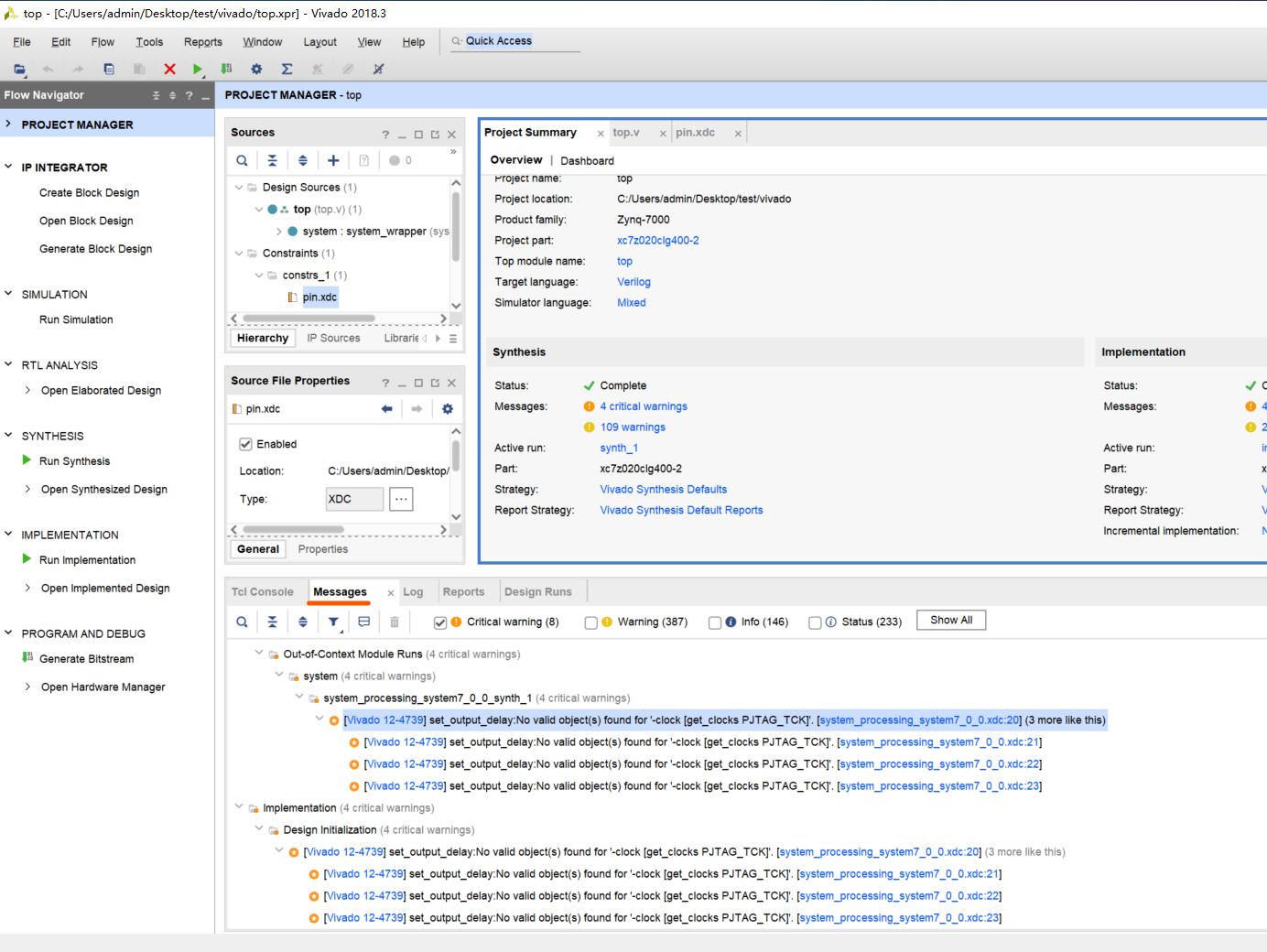Enable the Warning (387) filter checkbox

point(591,622)
